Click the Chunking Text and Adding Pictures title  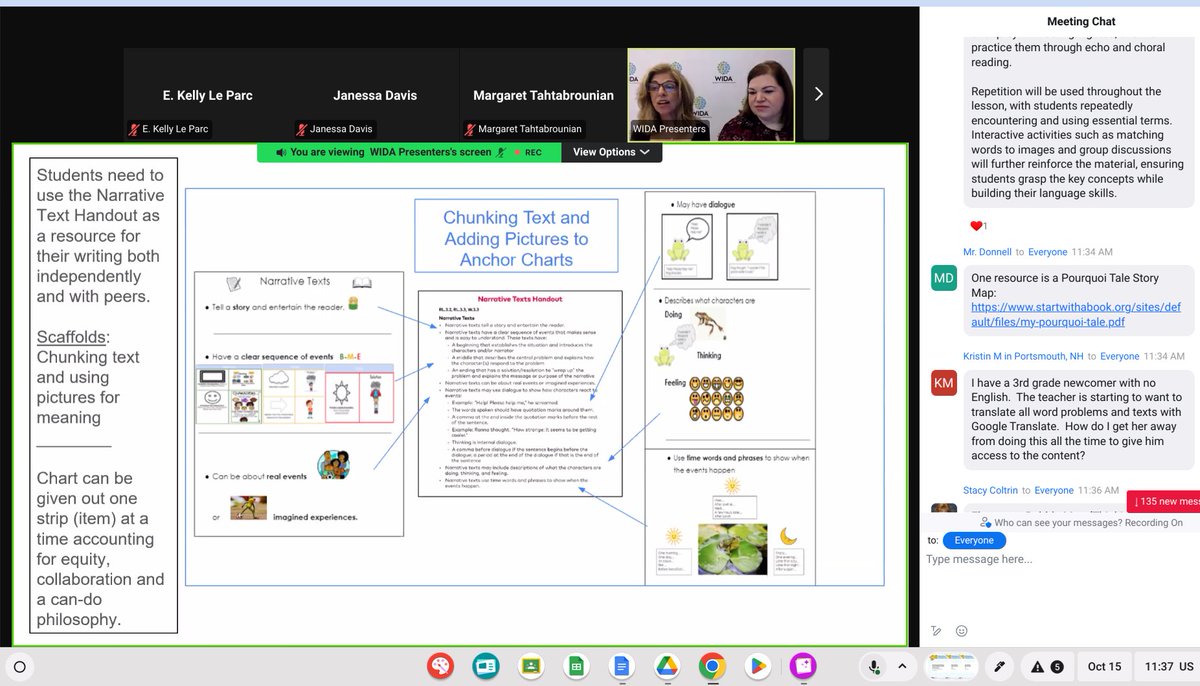point(516,238)
